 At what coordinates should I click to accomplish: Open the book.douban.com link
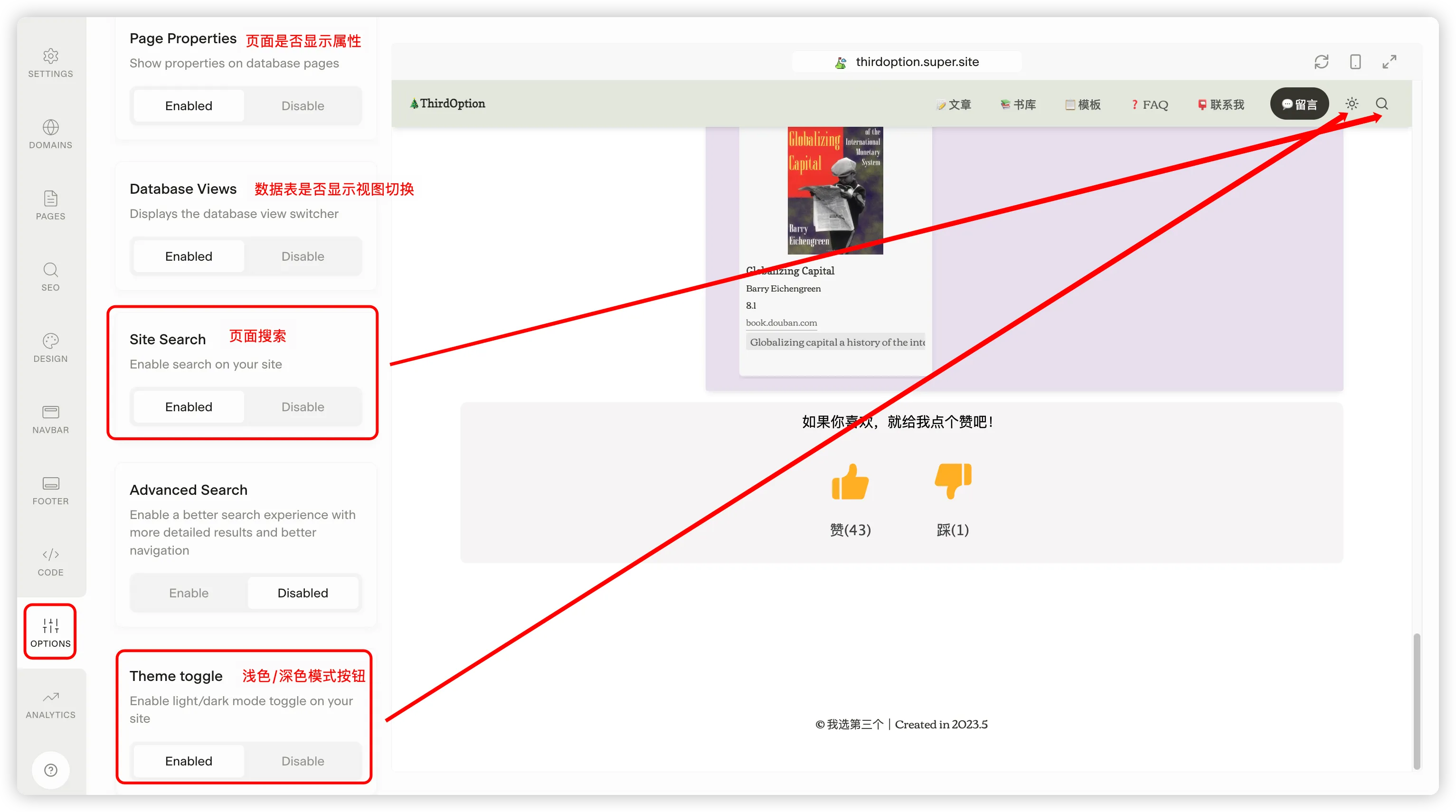click(781, 322)
